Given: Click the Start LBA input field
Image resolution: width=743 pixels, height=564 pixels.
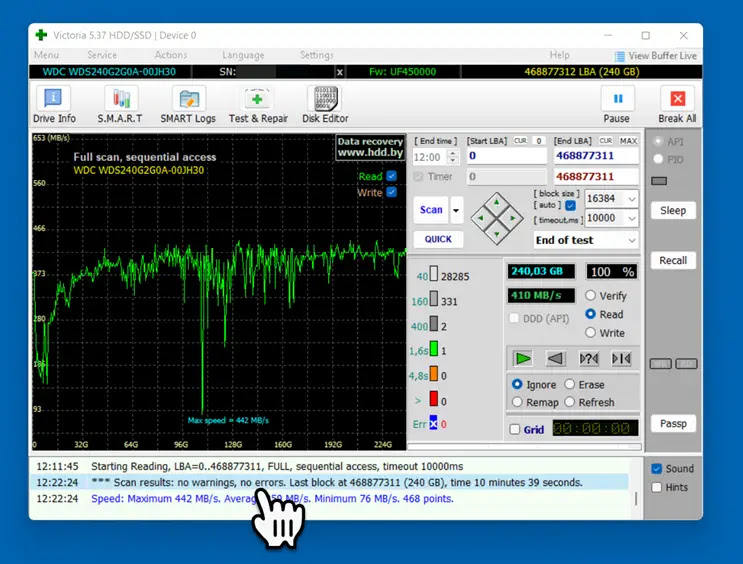Looking at the screenshot, I should click(507, 156).
